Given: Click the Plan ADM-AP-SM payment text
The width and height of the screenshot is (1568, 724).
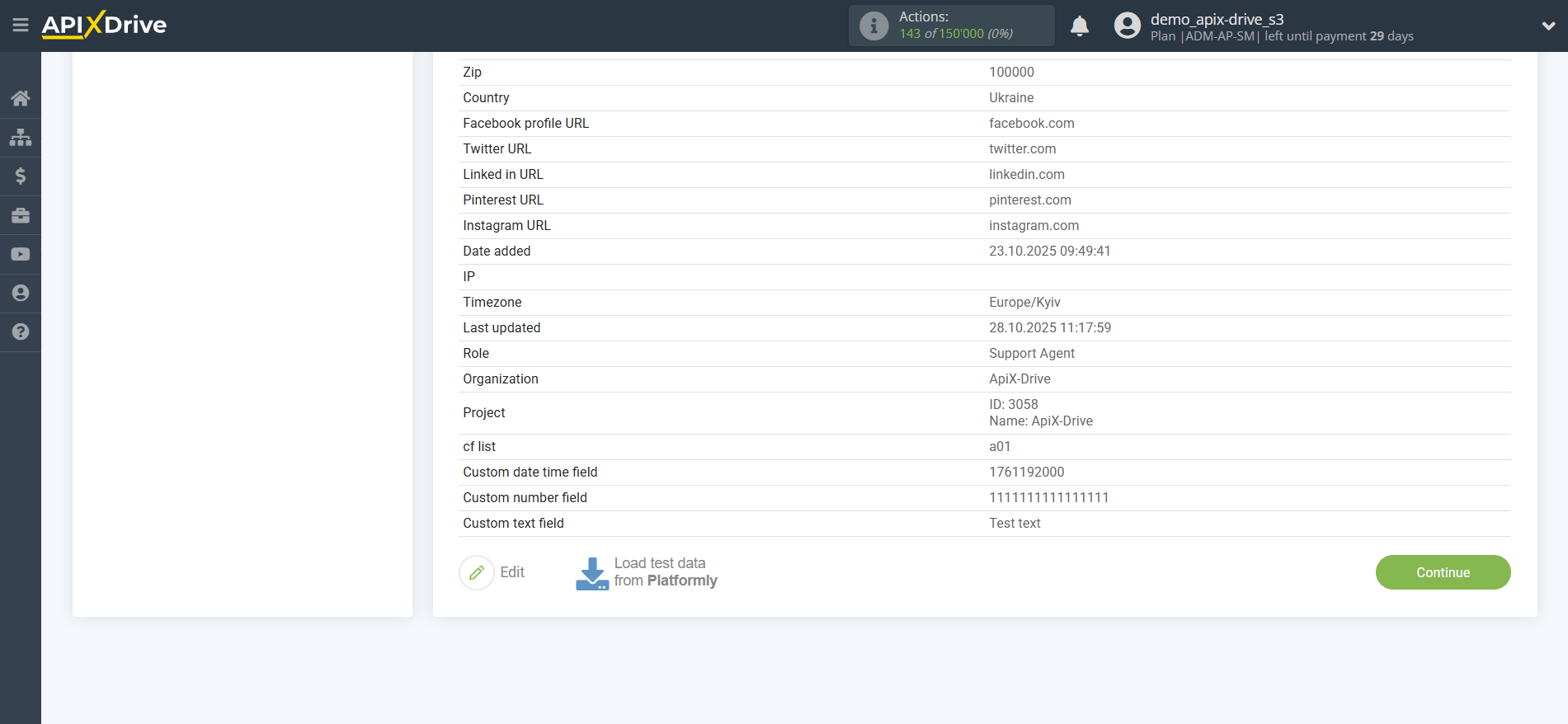Looking at the screenshot, I should click(1282, 36).
